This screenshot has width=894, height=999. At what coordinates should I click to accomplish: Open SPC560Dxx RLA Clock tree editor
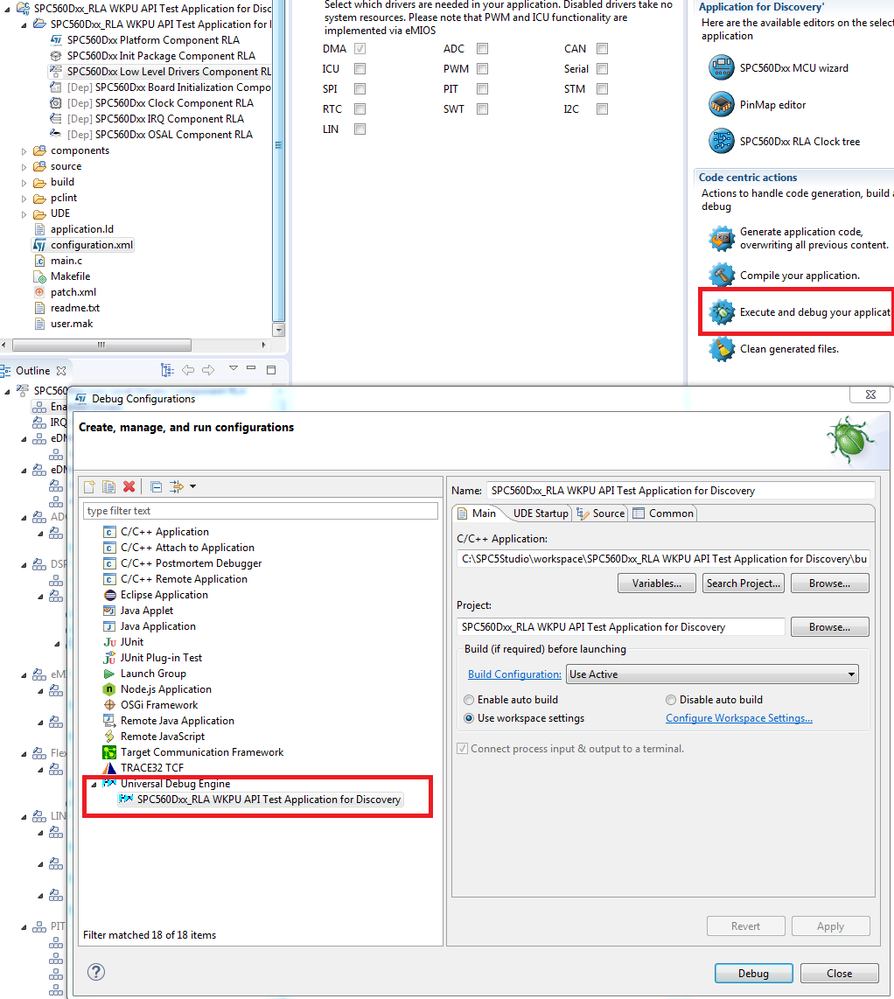784,141
